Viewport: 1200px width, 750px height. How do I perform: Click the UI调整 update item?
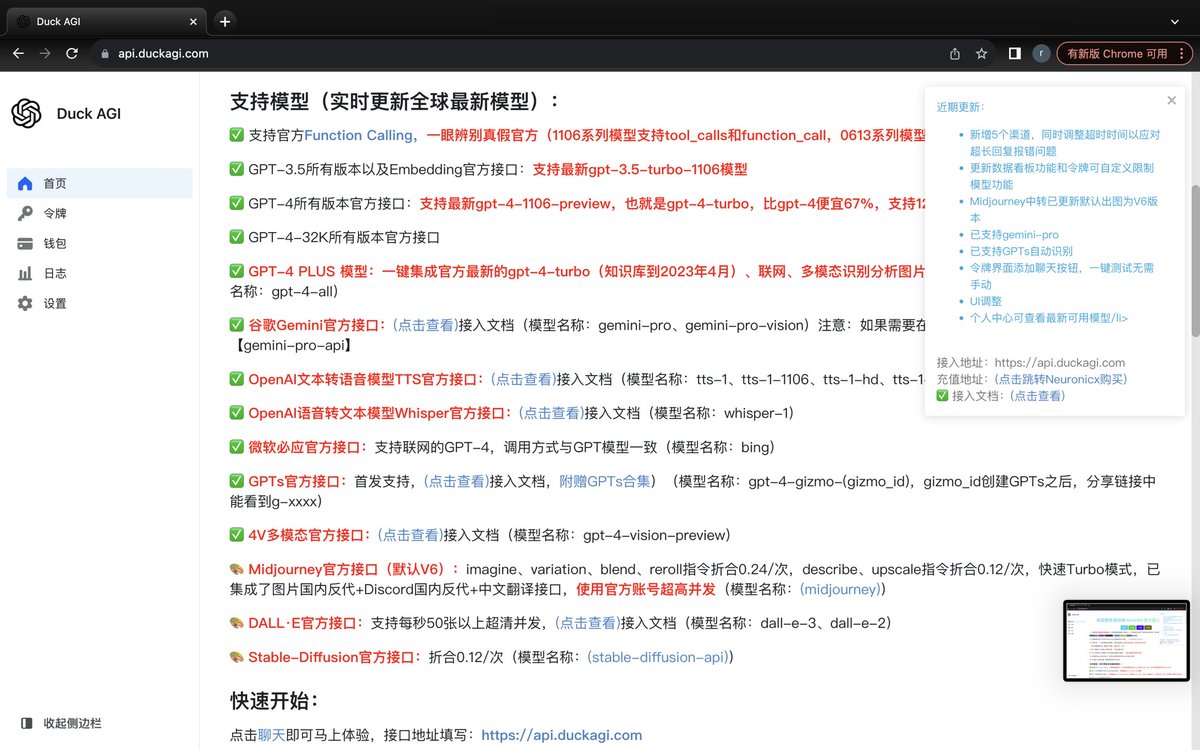click(x=986, y=301)
